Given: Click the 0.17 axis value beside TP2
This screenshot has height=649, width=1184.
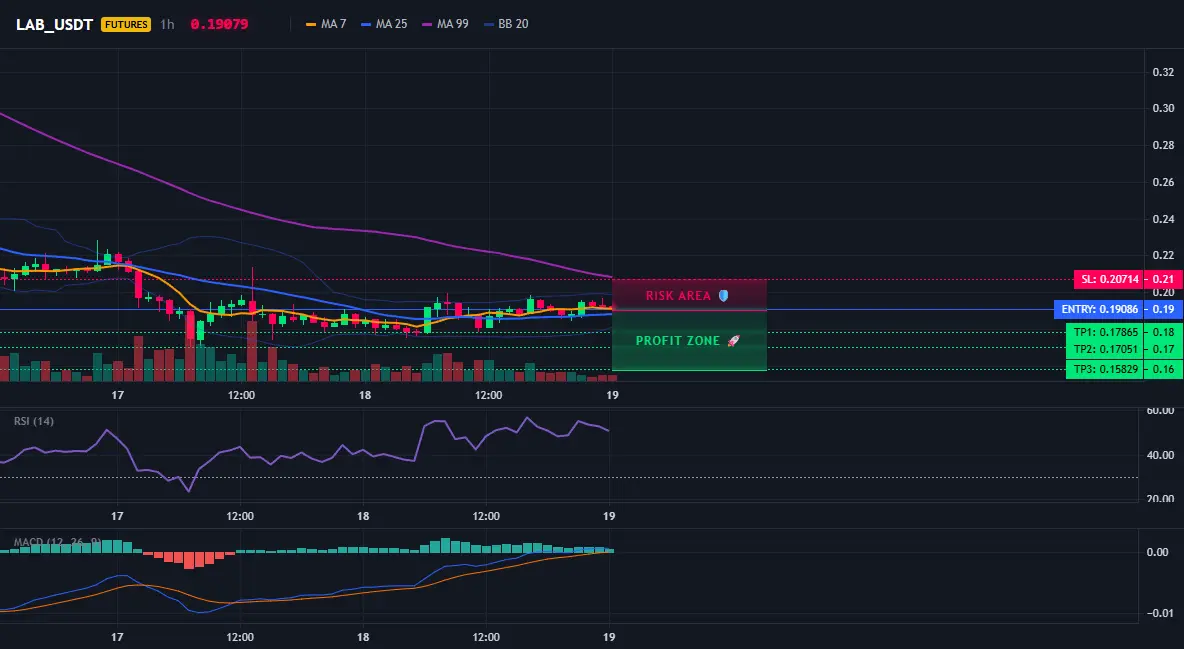Looking at the screenshot, I should [x=1163, y=349].
